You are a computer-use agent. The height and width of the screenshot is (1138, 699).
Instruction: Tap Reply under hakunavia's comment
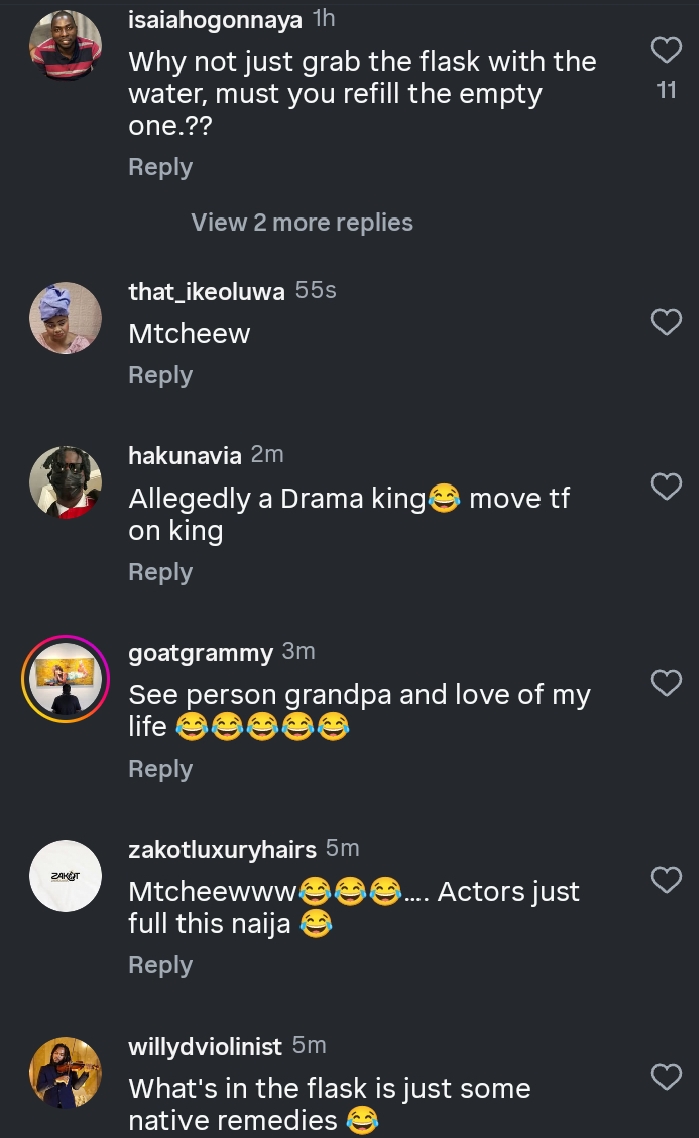click(x=160, y=572)
